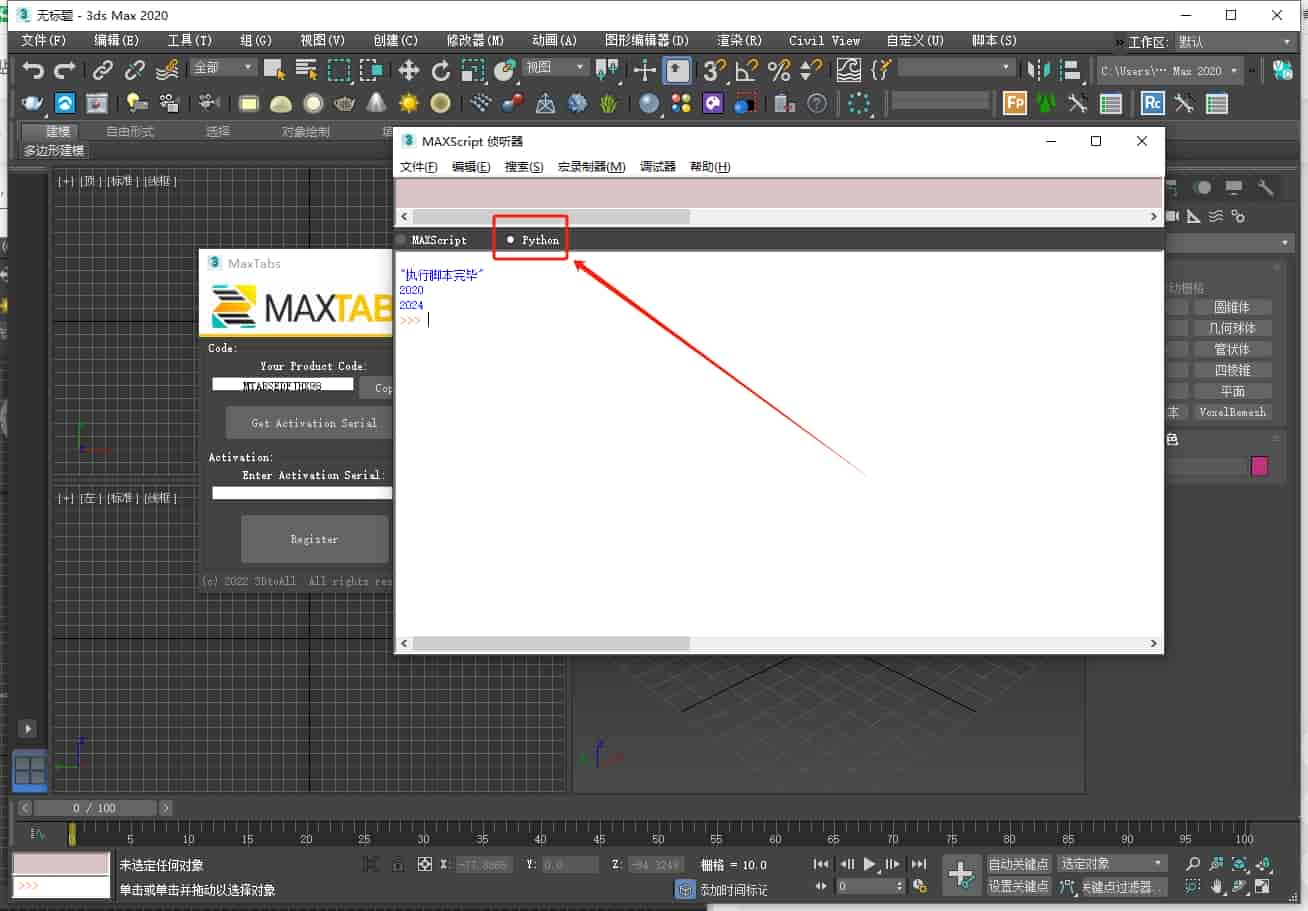Image resolution: width=1308 pixels, height=911 pixels.
Task: Toggle the selection lock icon in status bar
Action: pyautogui.click(x=397, y=865)
